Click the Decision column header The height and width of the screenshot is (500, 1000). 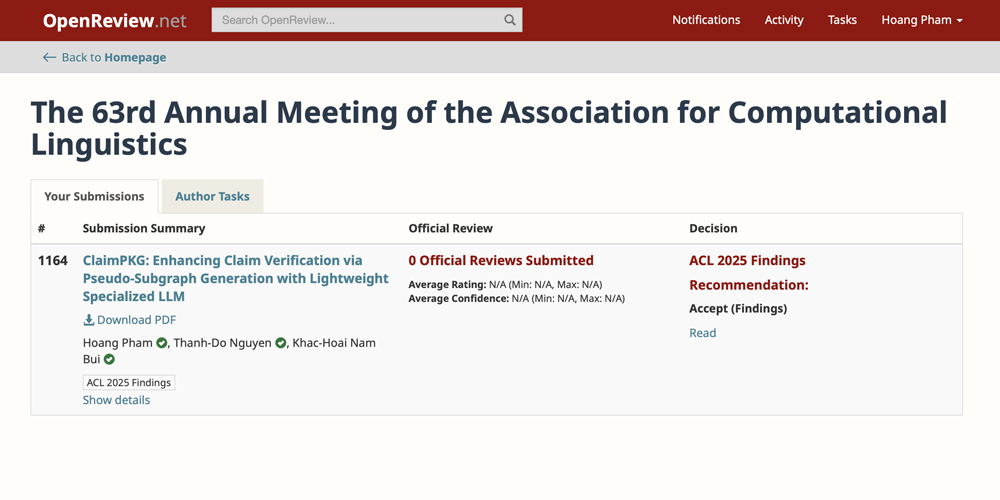click(x=713, y=228)
